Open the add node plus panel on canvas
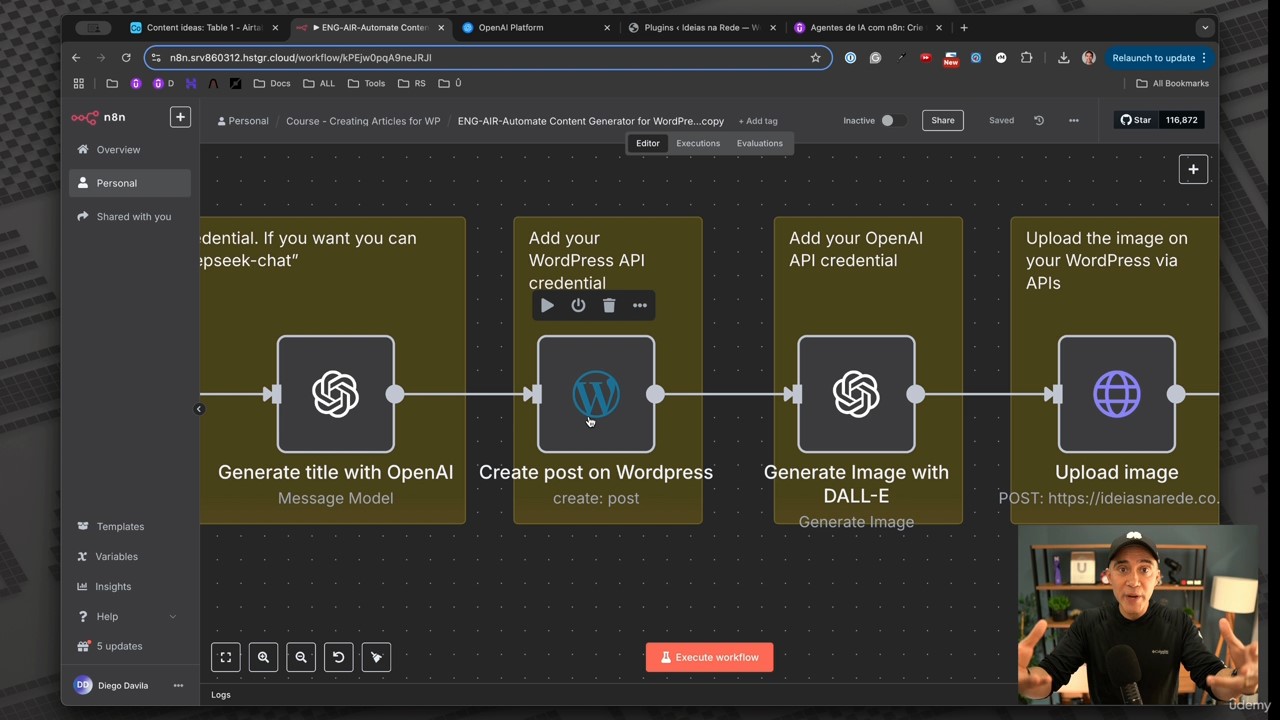Screen dimensions: 1280x720 click(1193, 169)
